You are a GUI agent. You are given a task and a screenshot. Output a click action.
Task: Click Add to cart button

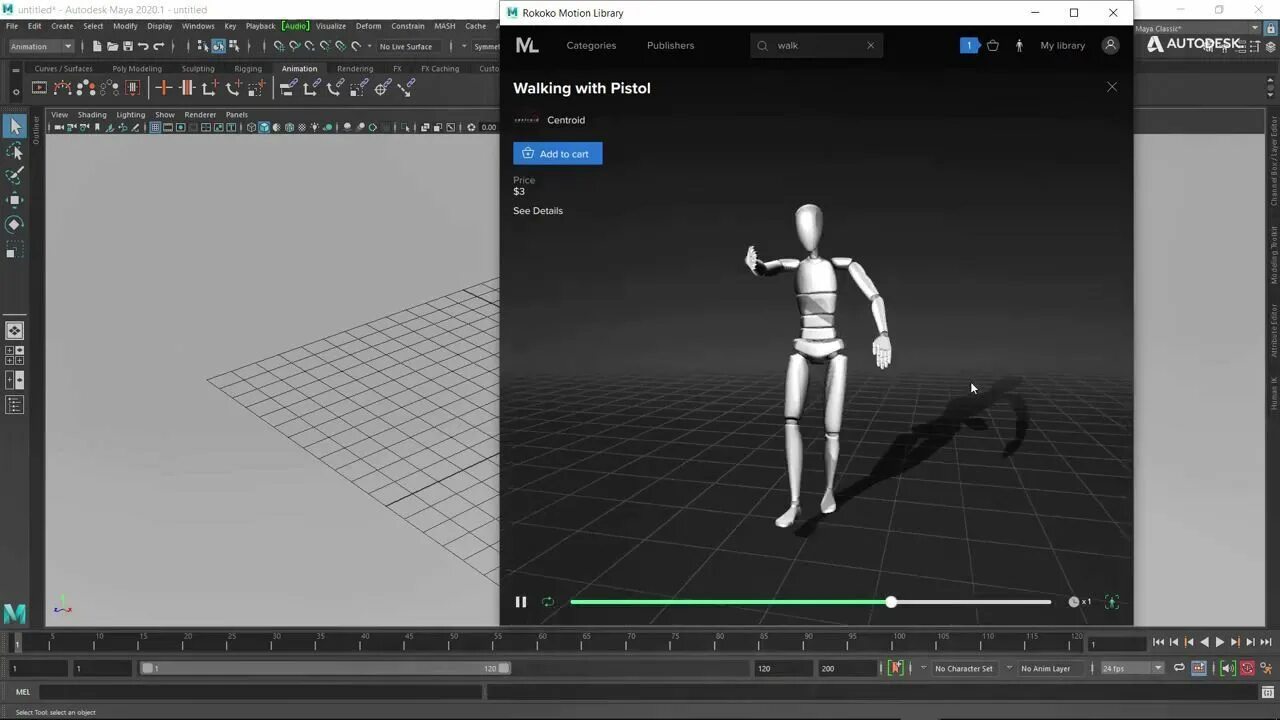tap(558, 153)
